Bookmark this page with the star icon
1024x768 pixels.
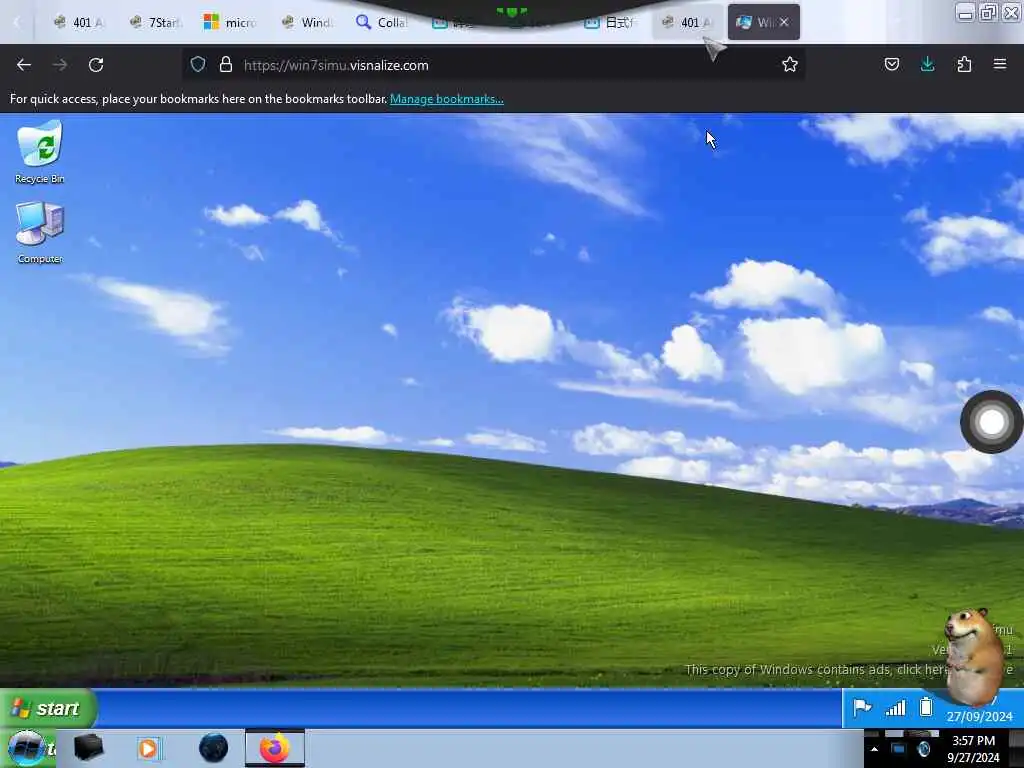(x=790, y=64)
